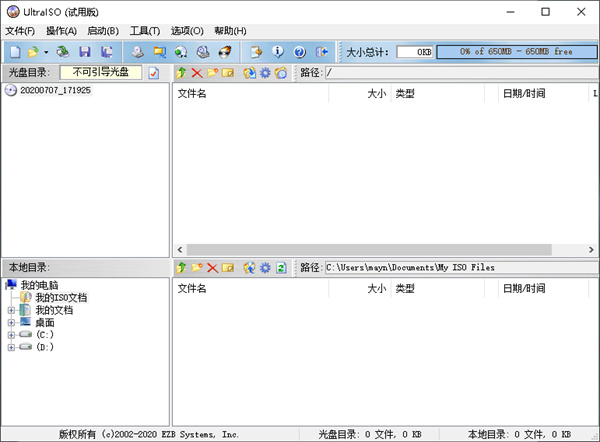Click the add-to-disc icon in local toolbar

[249, 267]
